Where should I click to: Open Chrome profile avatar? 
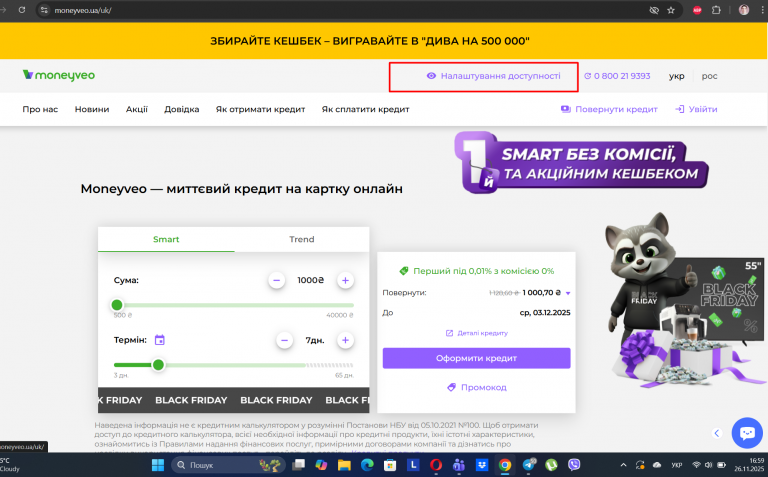coord(744,10)
